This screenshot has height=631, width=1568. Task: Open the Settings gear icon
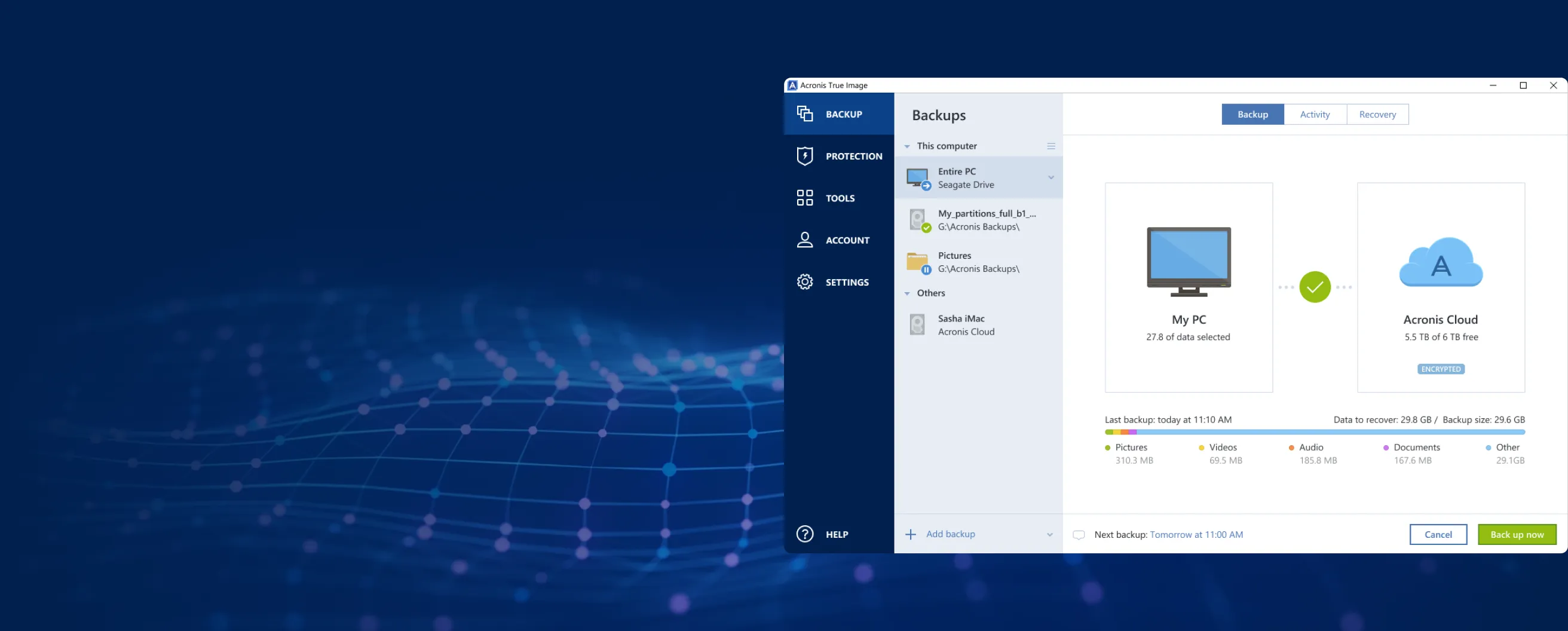[x=805, y=281]
